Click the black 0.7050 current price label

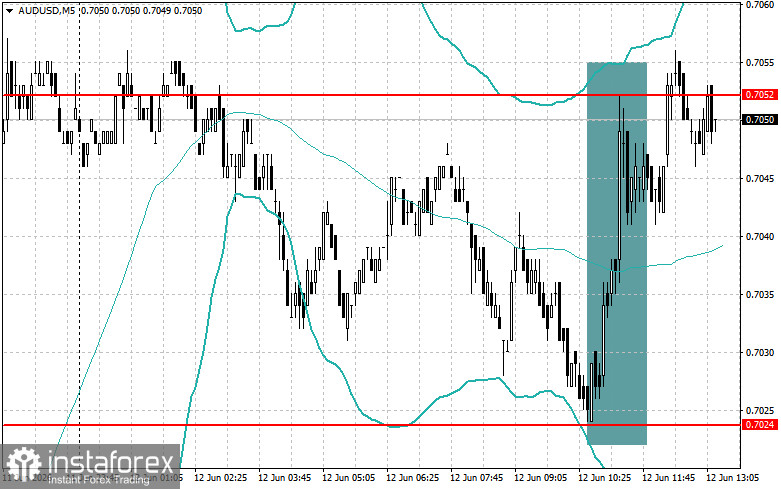click(x=760, y=120)
